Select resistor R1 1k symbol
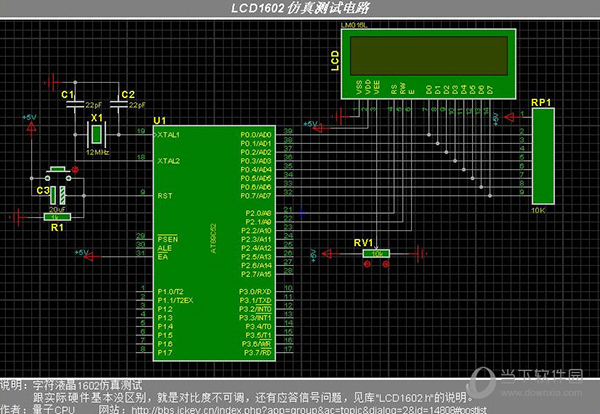Viewport: 600px width, 414px height. tap(57, 217)
